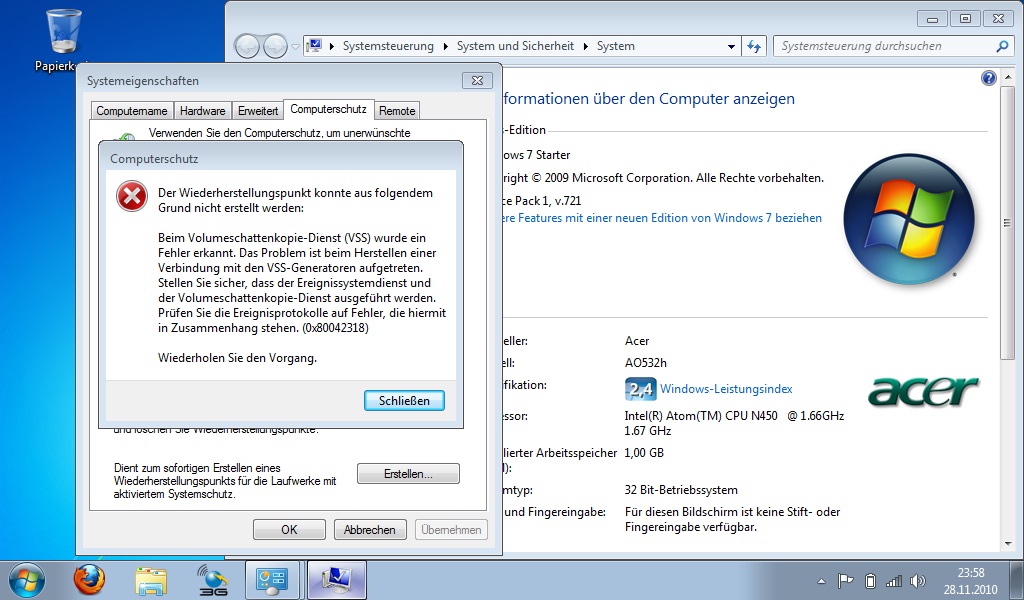Click the red error icon in Computerschutz dialog
The image size is (1024, 600).
[132, 196]
